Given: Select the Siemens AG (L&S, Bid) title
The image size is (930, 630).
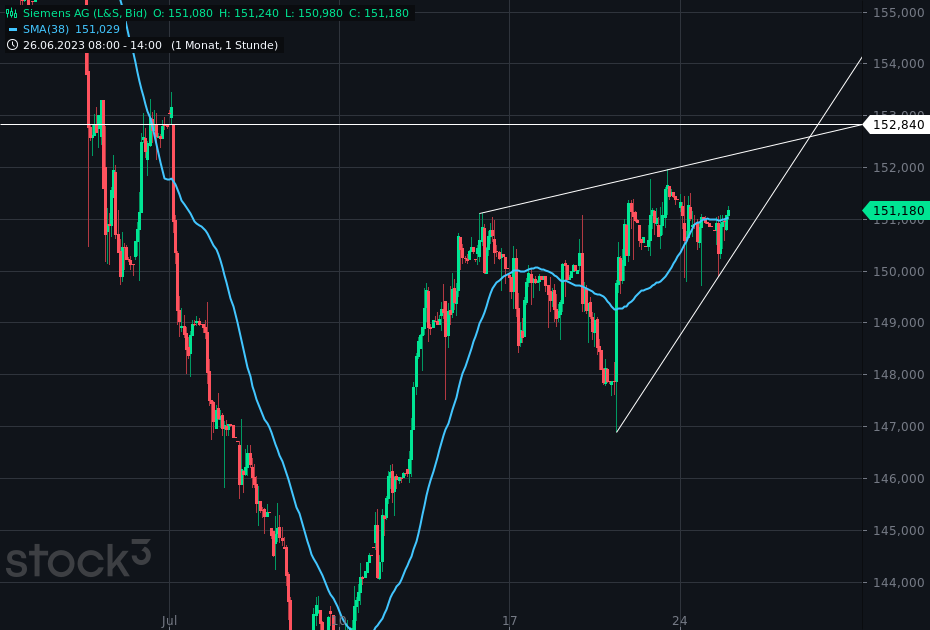Looking at the screenshot, I should [x=85, y=13].
